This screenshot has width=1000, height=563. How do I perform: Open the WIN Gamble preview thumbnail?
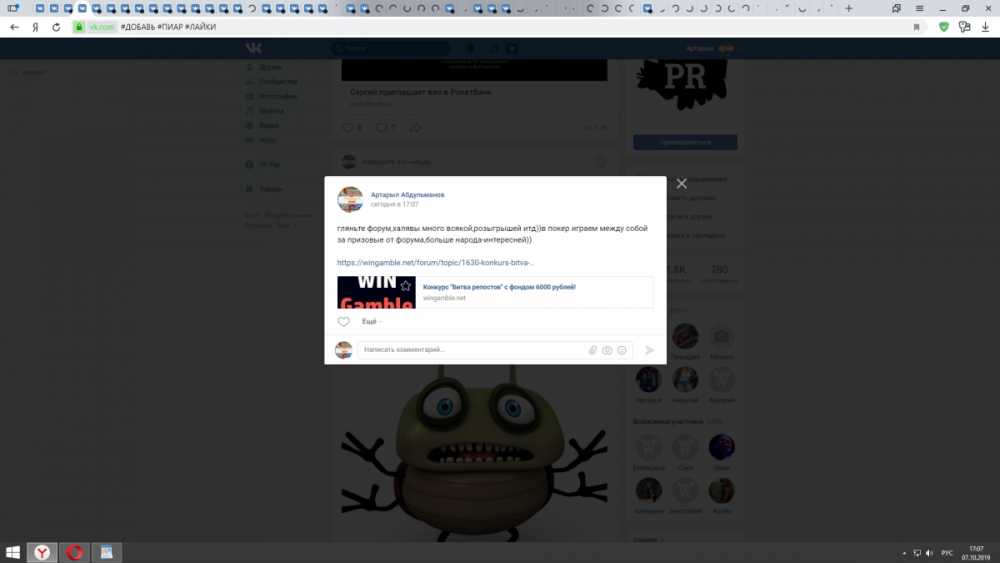click(x=376, y=293)
